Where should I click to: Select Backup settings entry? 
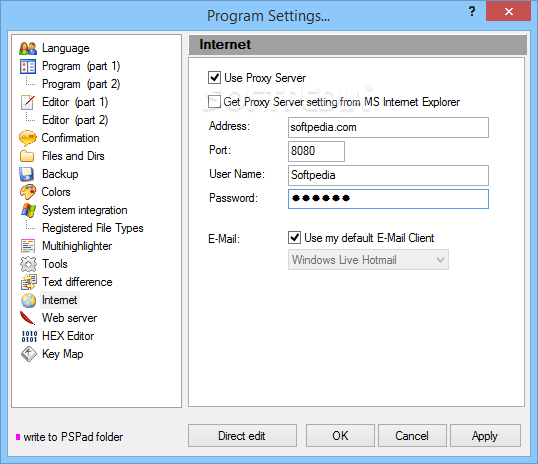tap(60, 174)
